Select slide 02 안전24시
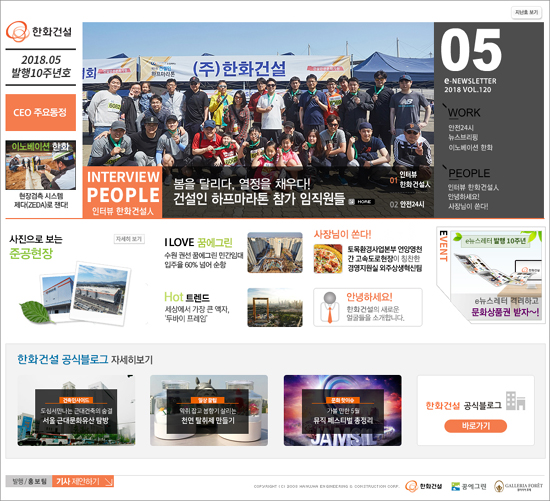Screen dimensions: 550x501 (x=407, y=204)
